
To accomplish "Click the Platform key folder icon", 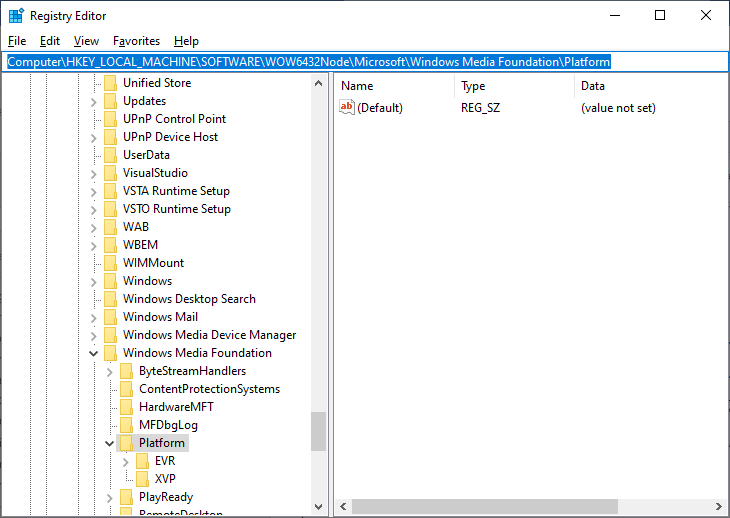I will click(126, 443).
